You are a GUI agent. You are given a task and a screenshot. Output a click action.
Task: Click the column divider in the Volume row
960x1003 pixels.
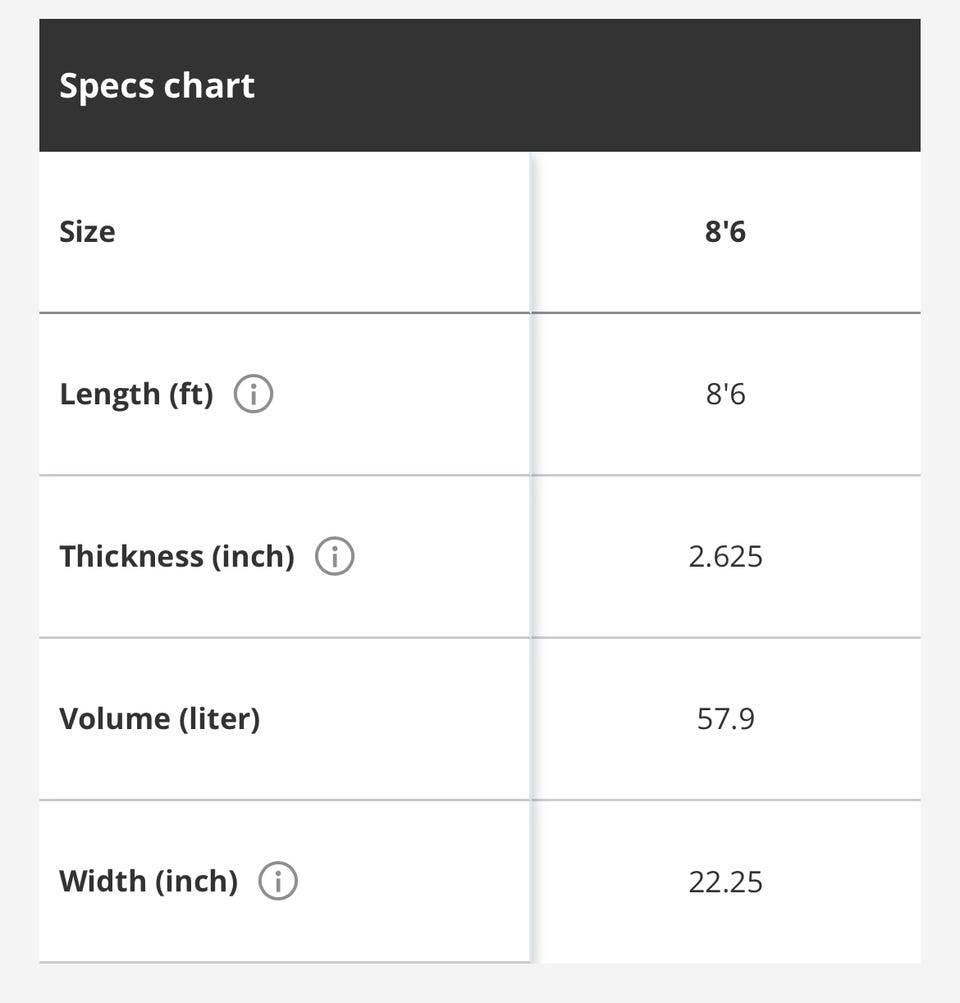point(531,719)
